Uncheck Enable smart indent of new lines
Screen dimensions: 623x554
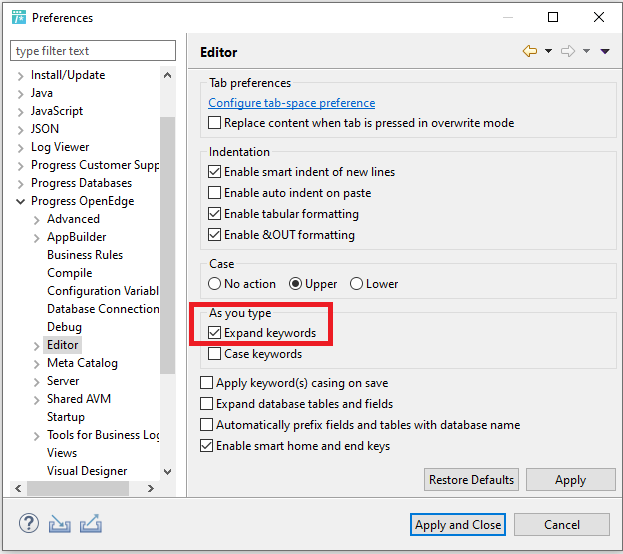tap(215, 171)
